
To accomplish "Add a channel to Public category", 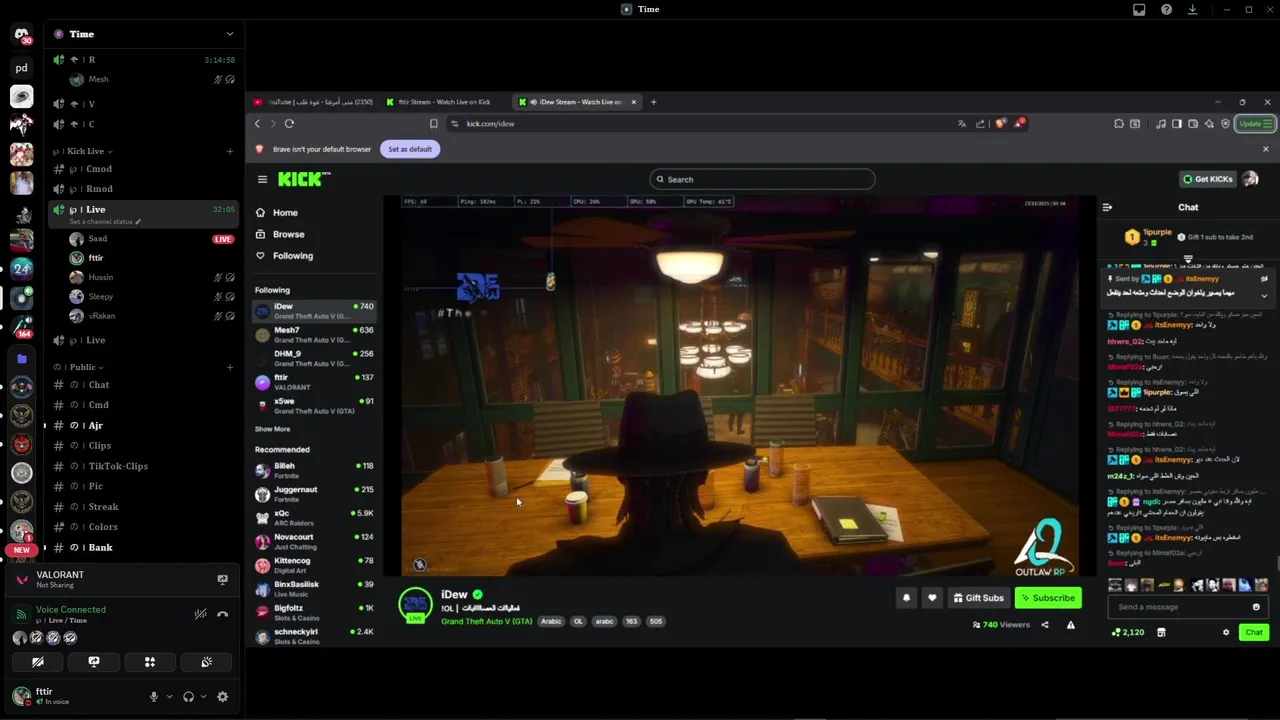I will pyautogui.click(x=230, y=367).
